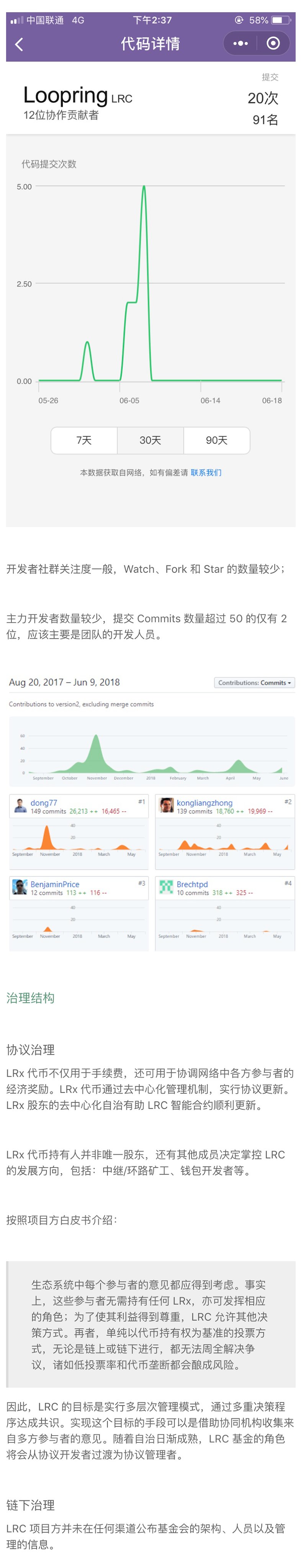Image resolution: width=301 pixels, height=1568 pixels.
Task: Open Brechtpd contributor profile link
Action: (192, 884)
